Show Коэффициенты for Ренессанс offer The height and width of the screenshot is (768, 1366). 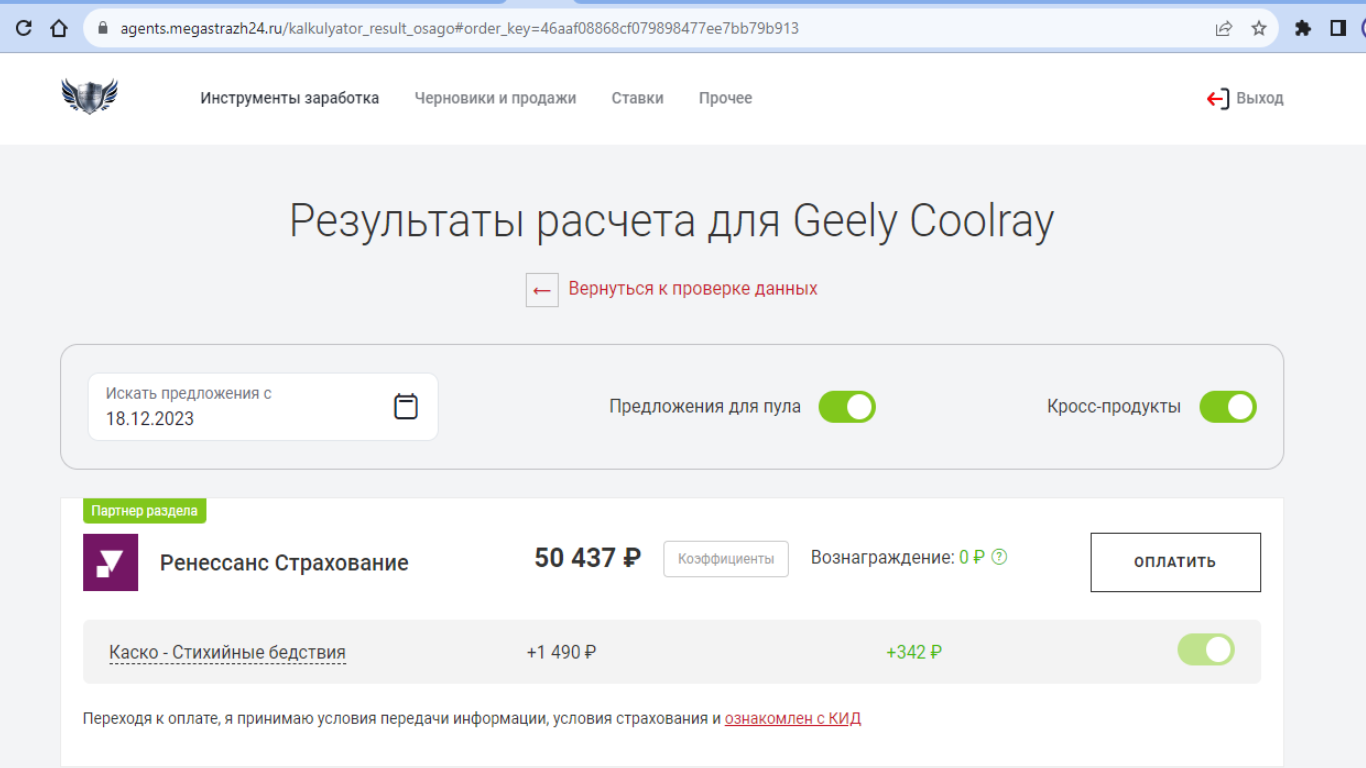726,559
